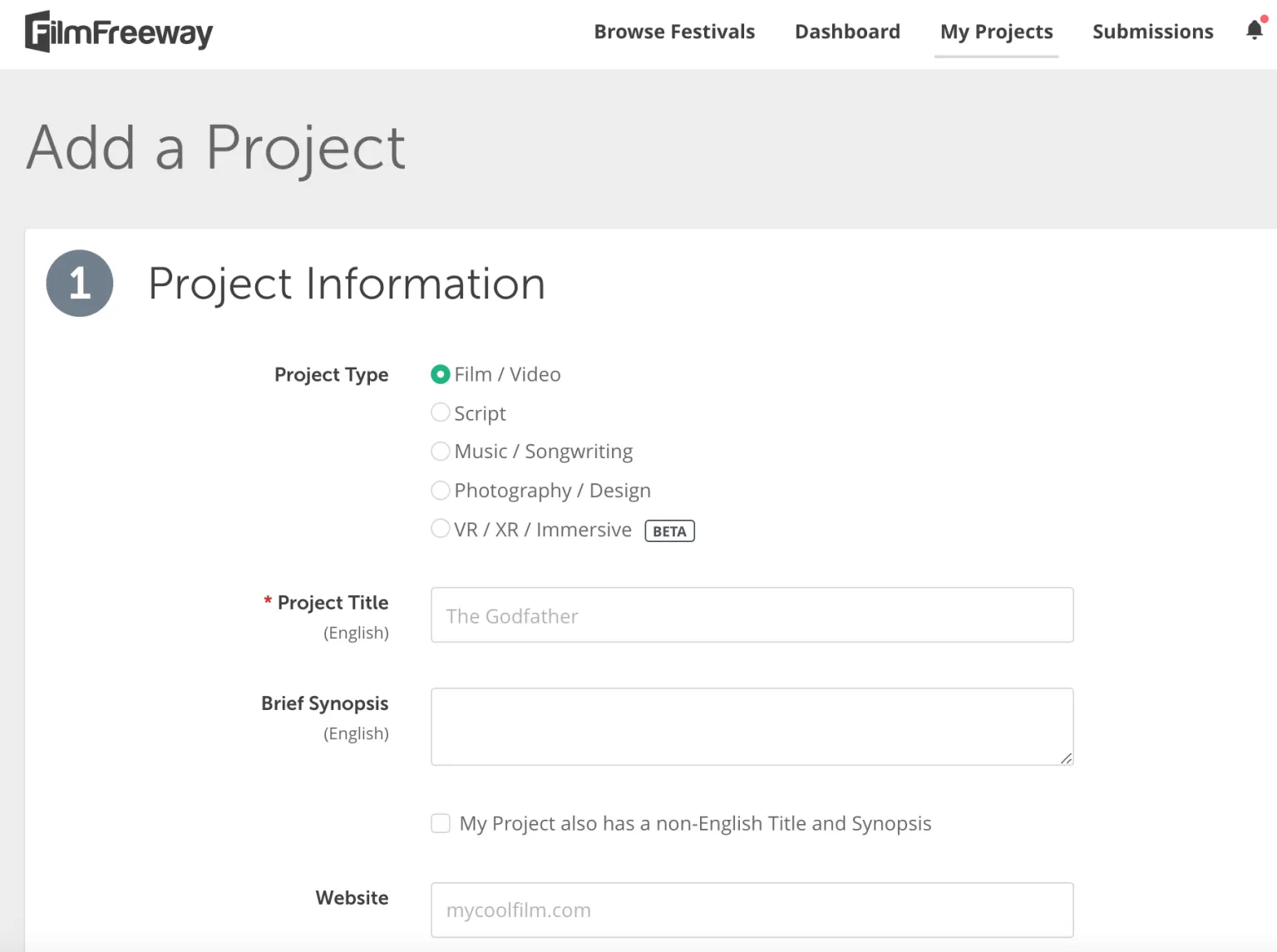Pick Photography / Design project type
Viewport: 1277px width, 952px height.
[x=441, y=490]
